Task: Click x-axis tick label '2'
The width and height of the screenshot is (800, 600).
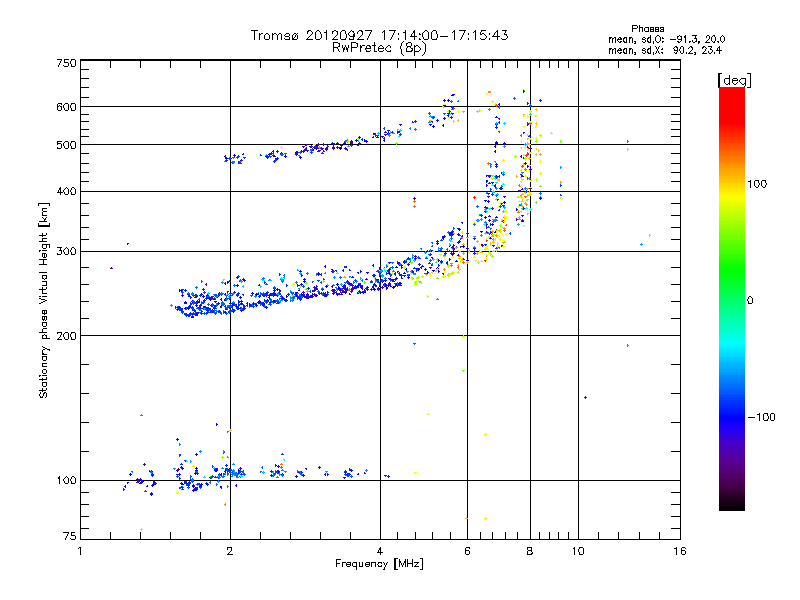Action: [x=230, y=552]
